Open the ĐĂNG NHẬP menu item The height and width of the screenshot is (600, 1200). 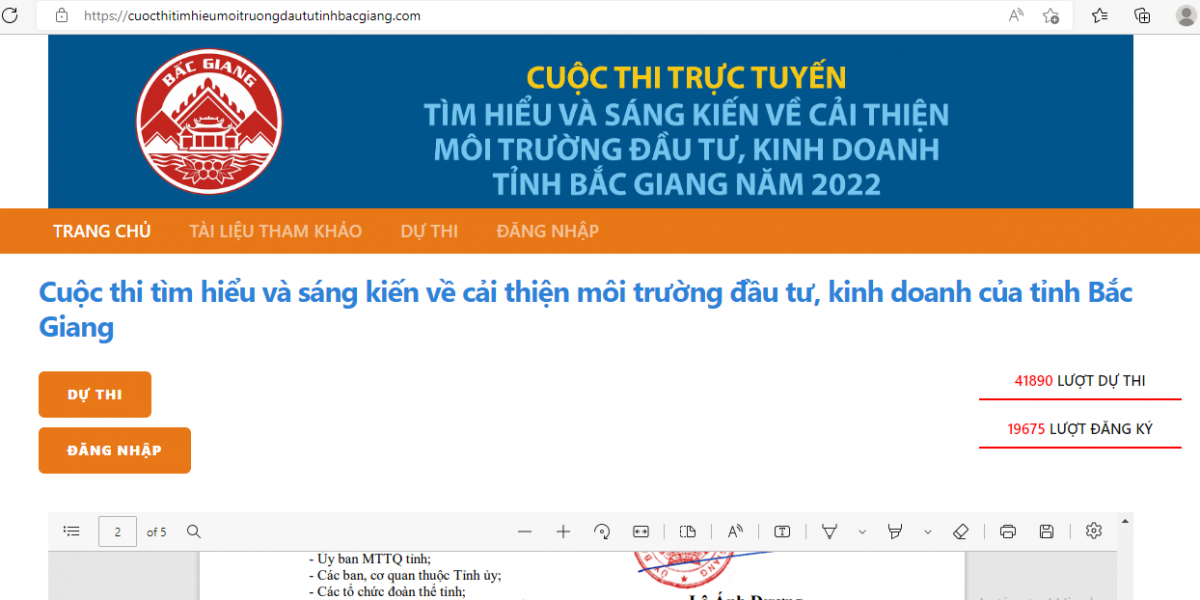click(547, 231)
